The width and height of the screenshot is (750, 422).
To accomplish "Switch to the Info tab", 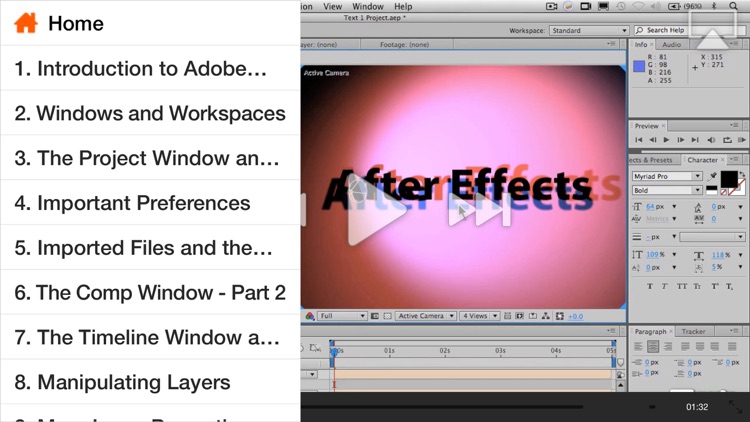I will [640, 44].
